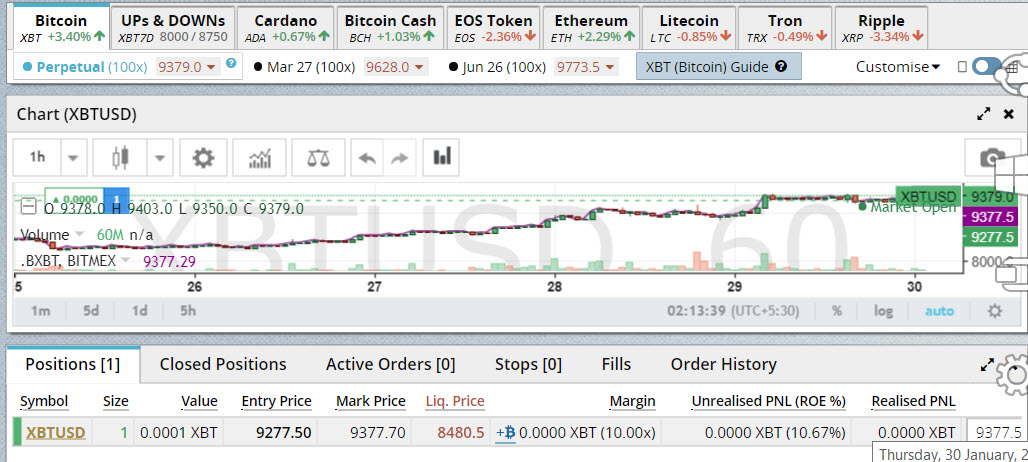
Task: Open the Stops [0] tab
Action: [528, 364]
